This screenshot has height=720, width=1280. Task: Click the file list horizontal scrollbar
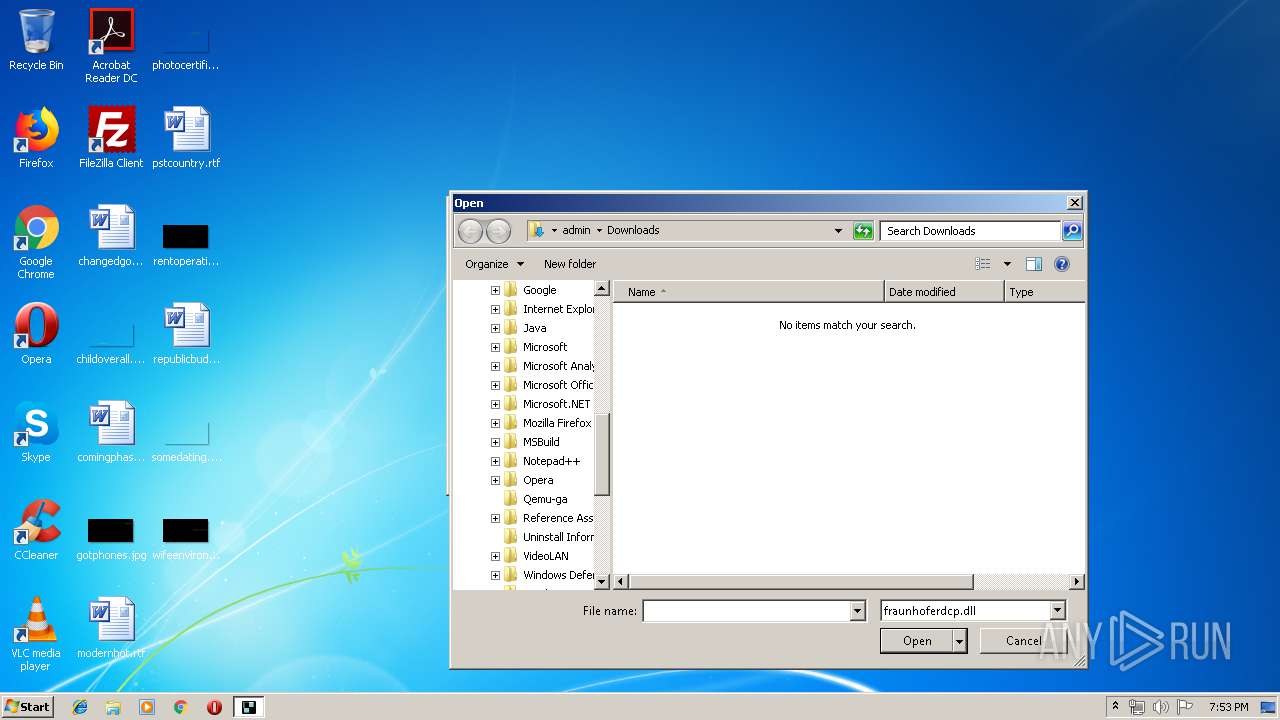pos(800,582)
